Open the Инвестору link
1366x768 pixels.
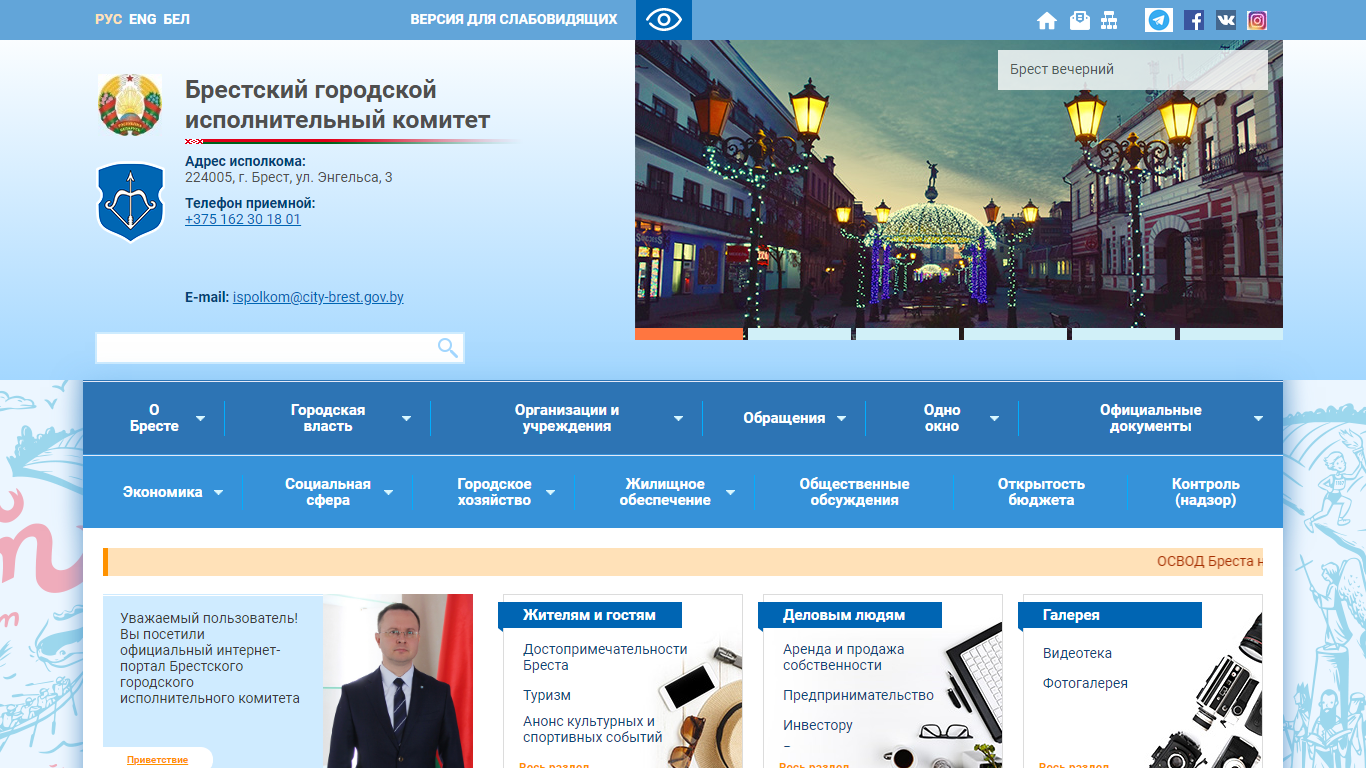click(818, 725)
